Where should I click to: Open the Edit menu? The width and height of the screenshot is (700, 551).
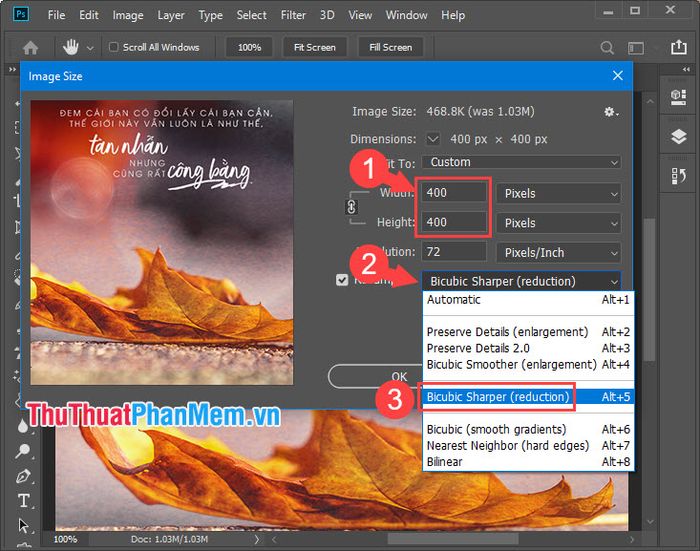coord(88,15)
